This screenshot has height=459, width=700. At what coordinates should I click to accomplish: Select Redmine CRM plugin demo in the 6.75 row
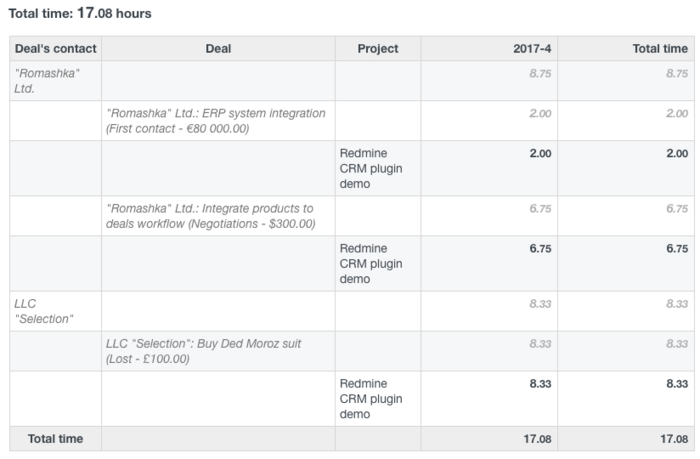371,263
